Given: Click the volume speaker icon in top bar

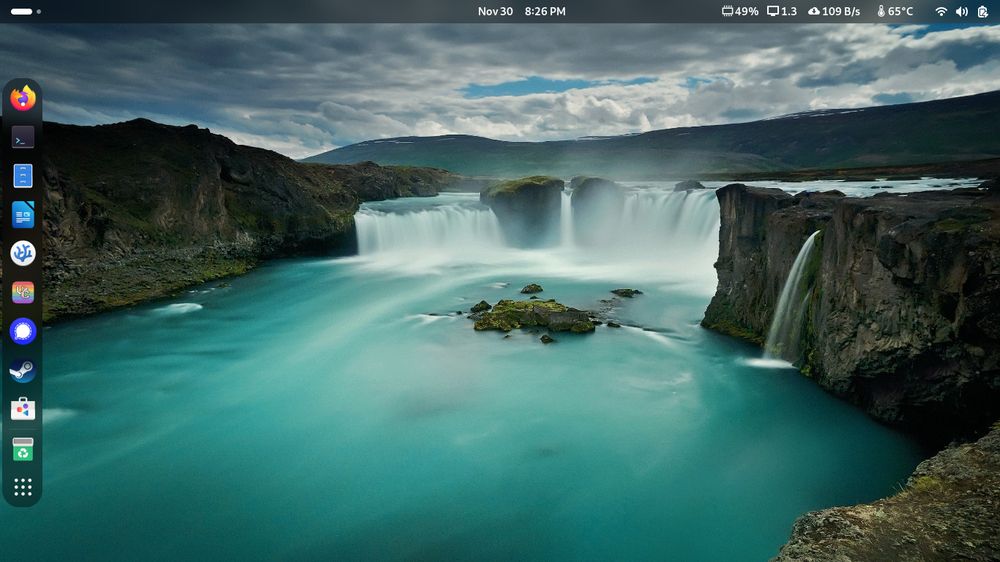Looking at the screenshot, I should pyautogui.click(x=962, y=11).
